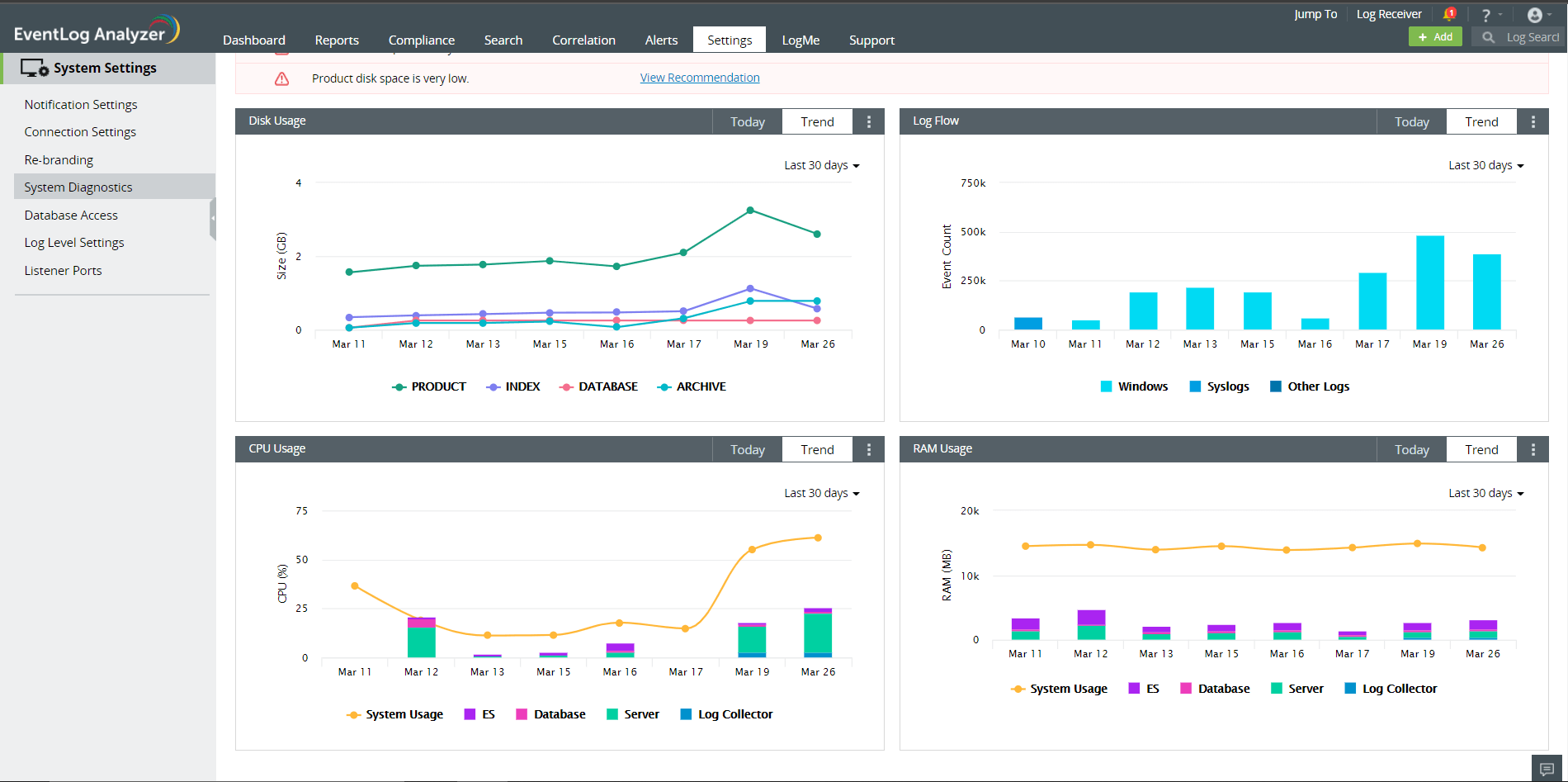Open the notification bell alerts
1568x782 pixels.
(x=1448, y=14)
